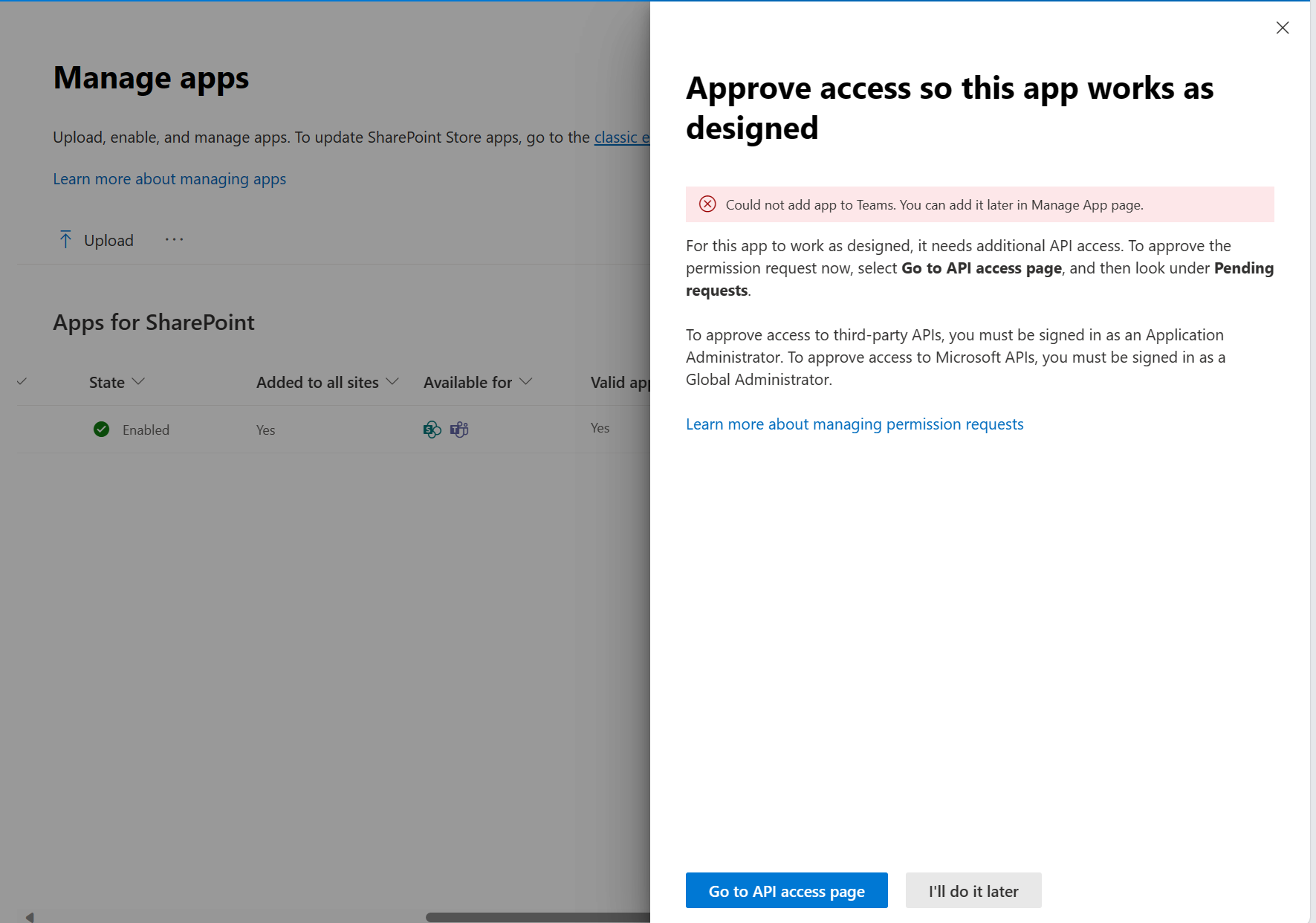Click the classic experience link
This screenshot has width=1316, height=923.
pyautogui.click(x=623, y=137)
